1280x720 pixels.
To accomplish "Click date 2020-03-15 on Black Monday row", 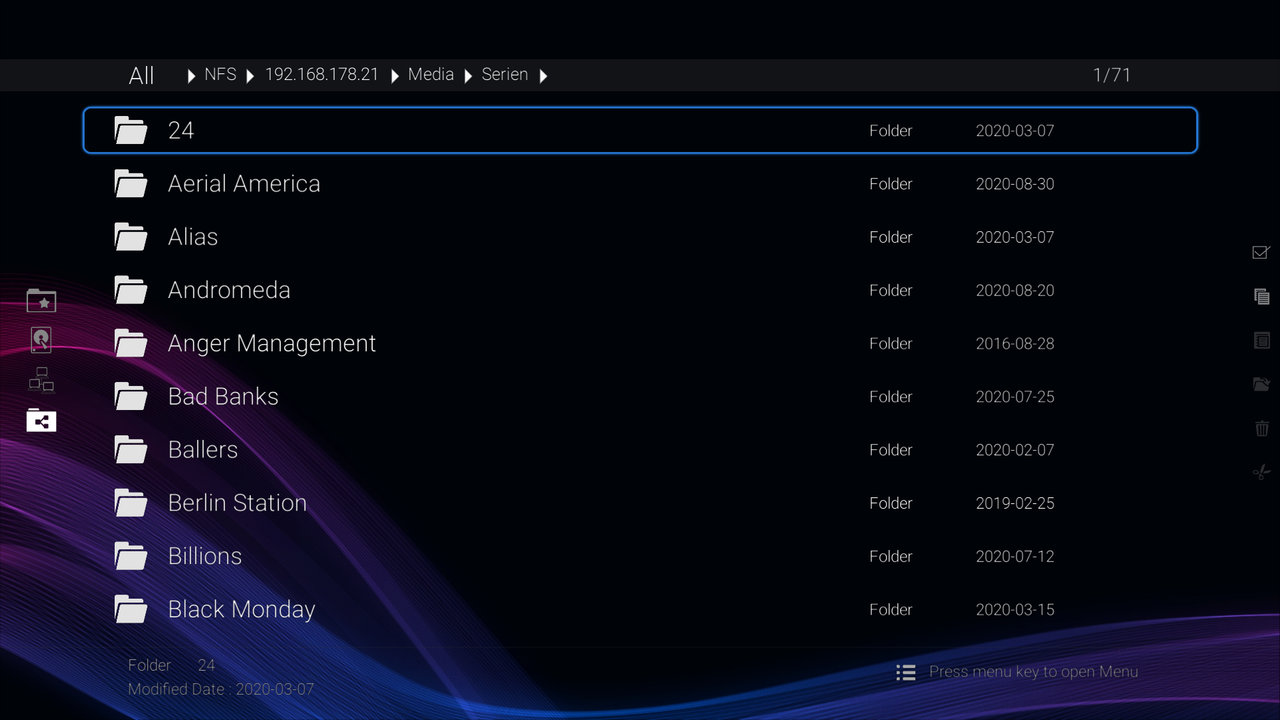I will 1015,609.
